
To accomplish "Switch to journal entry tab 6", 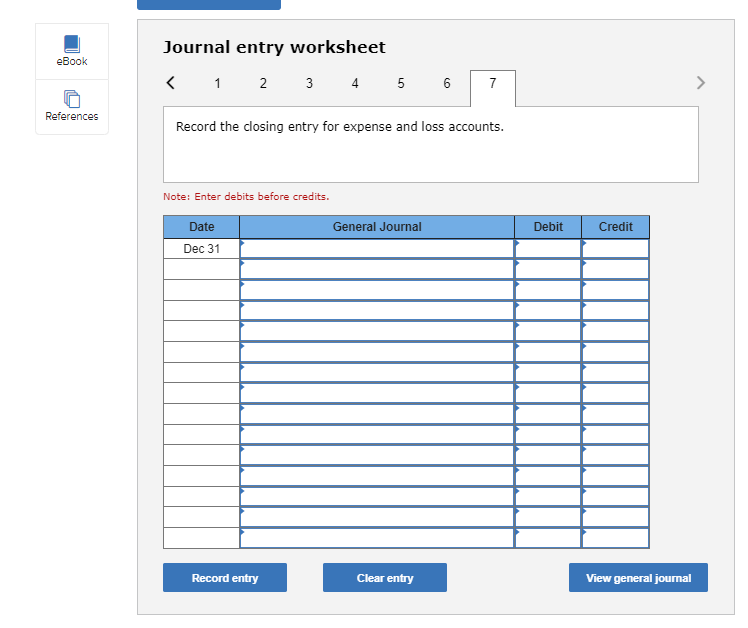I will tap(447, 84).
